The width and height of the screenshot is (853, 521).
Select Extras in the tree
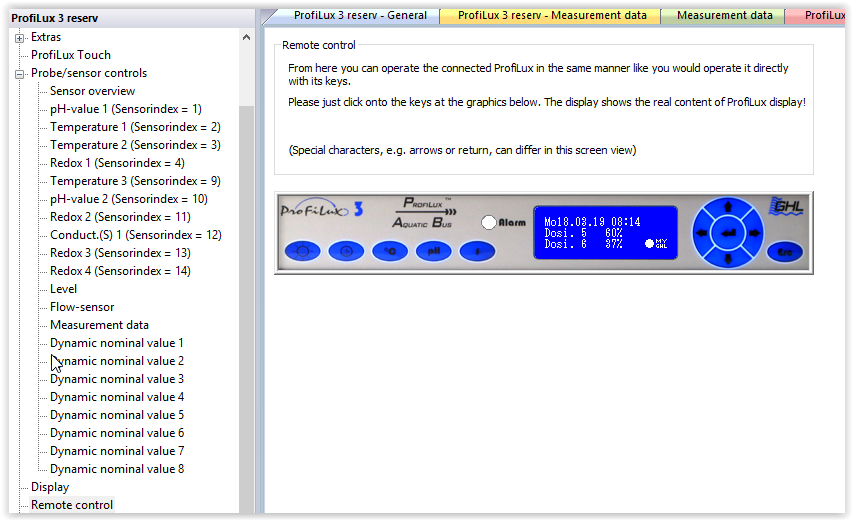pos(46,37)
